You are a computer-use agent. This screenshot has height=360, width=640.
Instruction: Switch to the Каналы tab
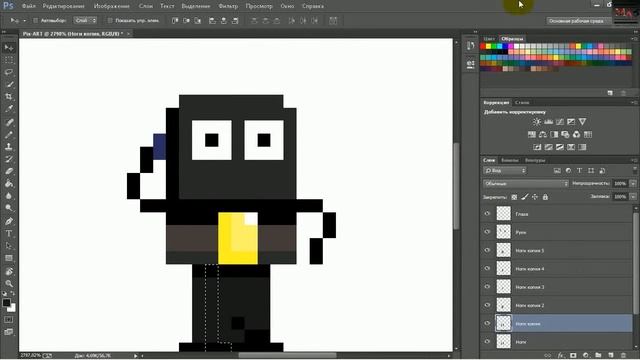pyautogui.click(x=509, y=160)
